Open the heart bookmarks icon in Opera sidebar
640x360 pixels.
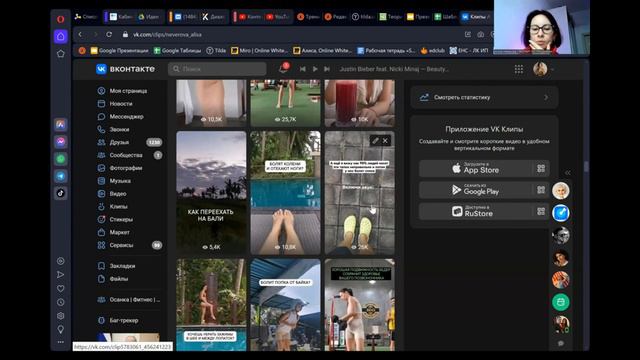click(x=60, y=289)
